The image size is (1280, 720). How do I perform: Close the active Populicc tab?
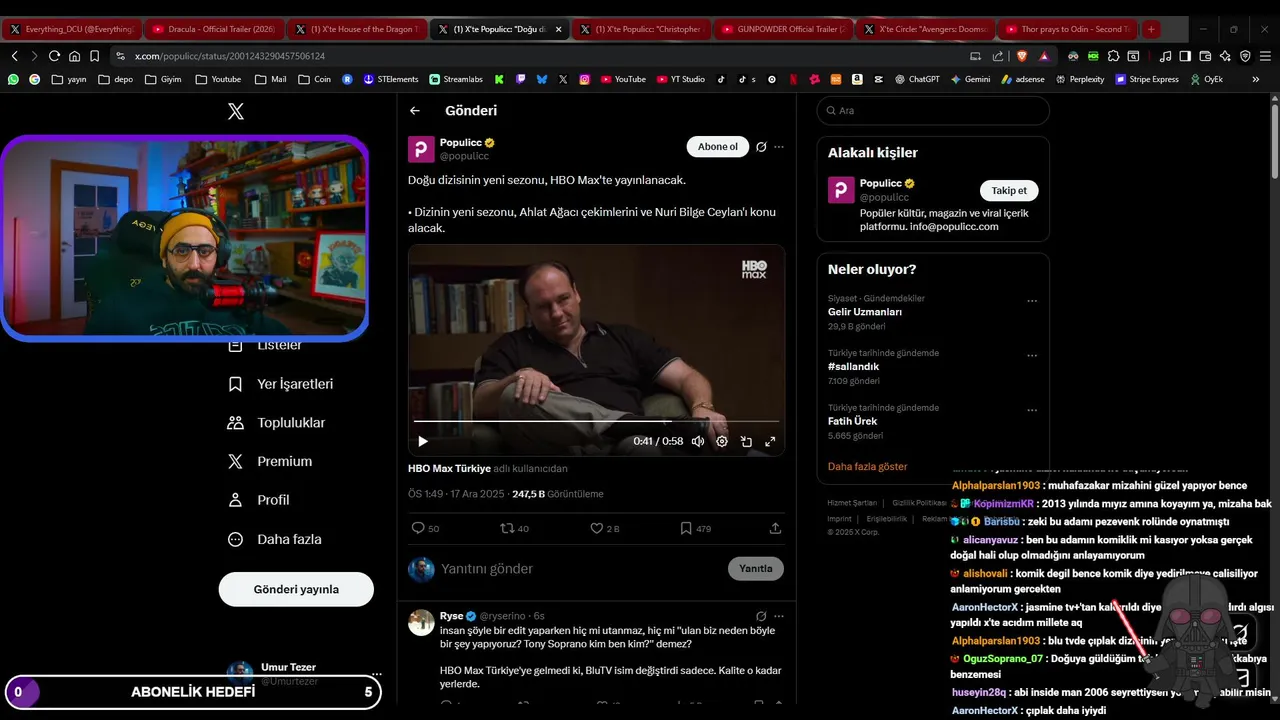(559, 29)
